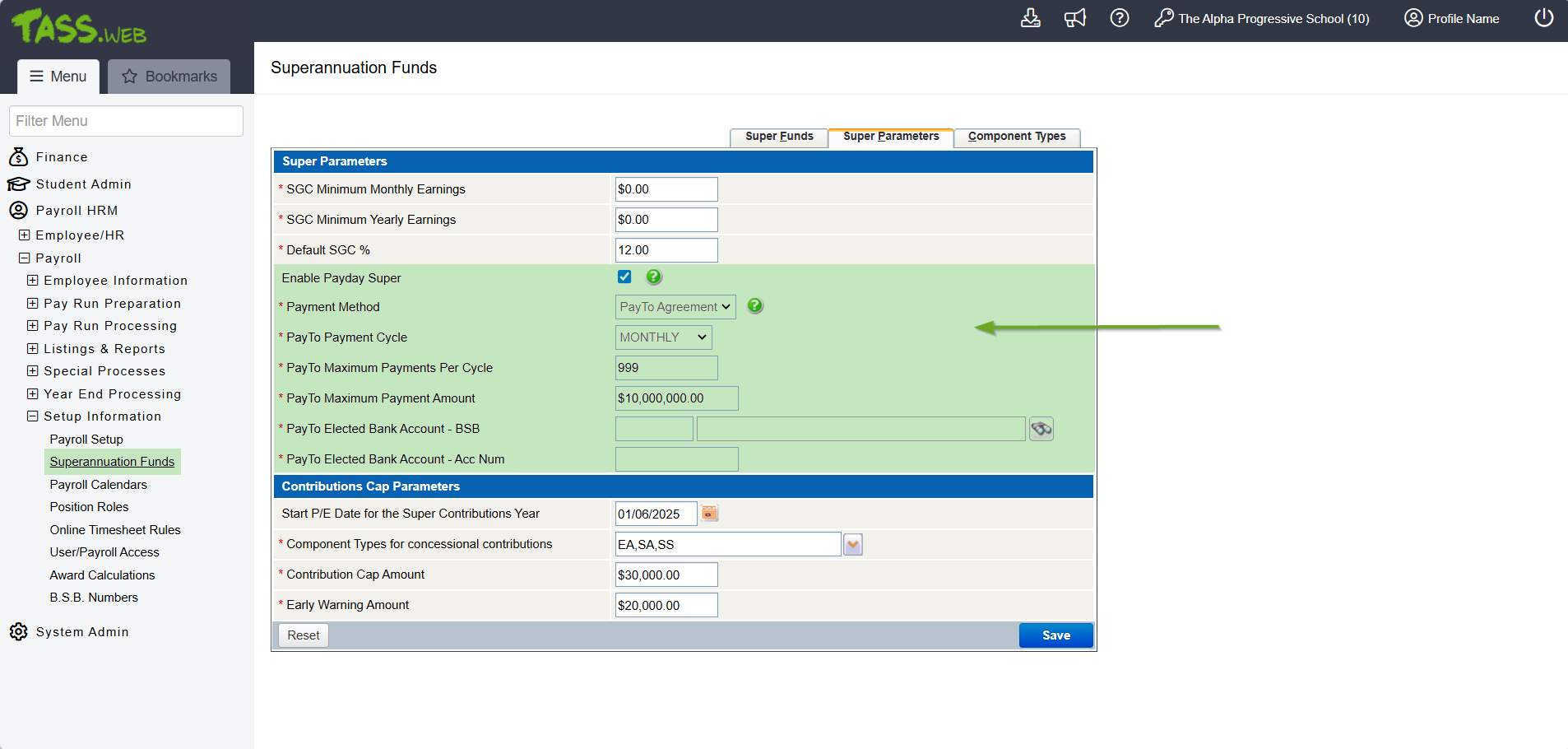The image size is (1568, 749).
Task: Open Payroll Calendars link
Action: [98, 484]
